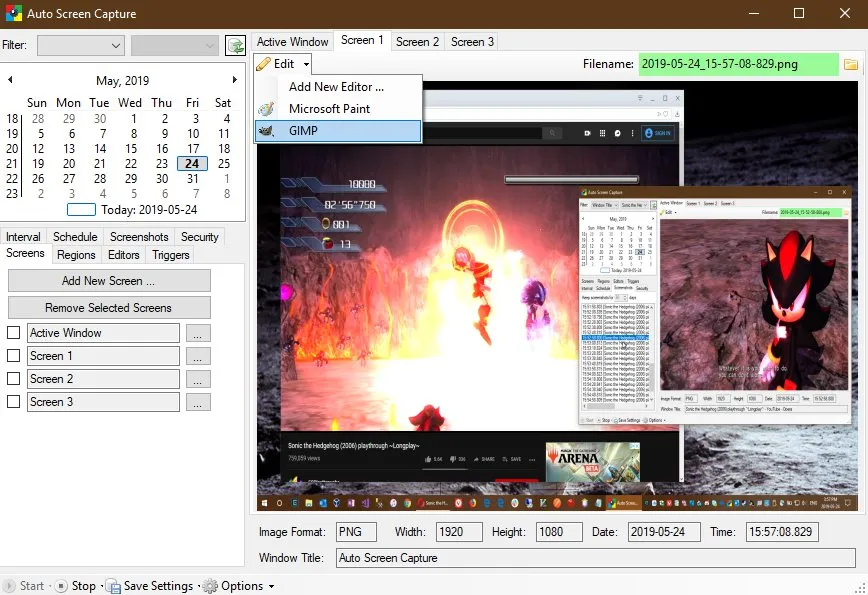Click the May, 2019 calendar header

tap(122, 81)
